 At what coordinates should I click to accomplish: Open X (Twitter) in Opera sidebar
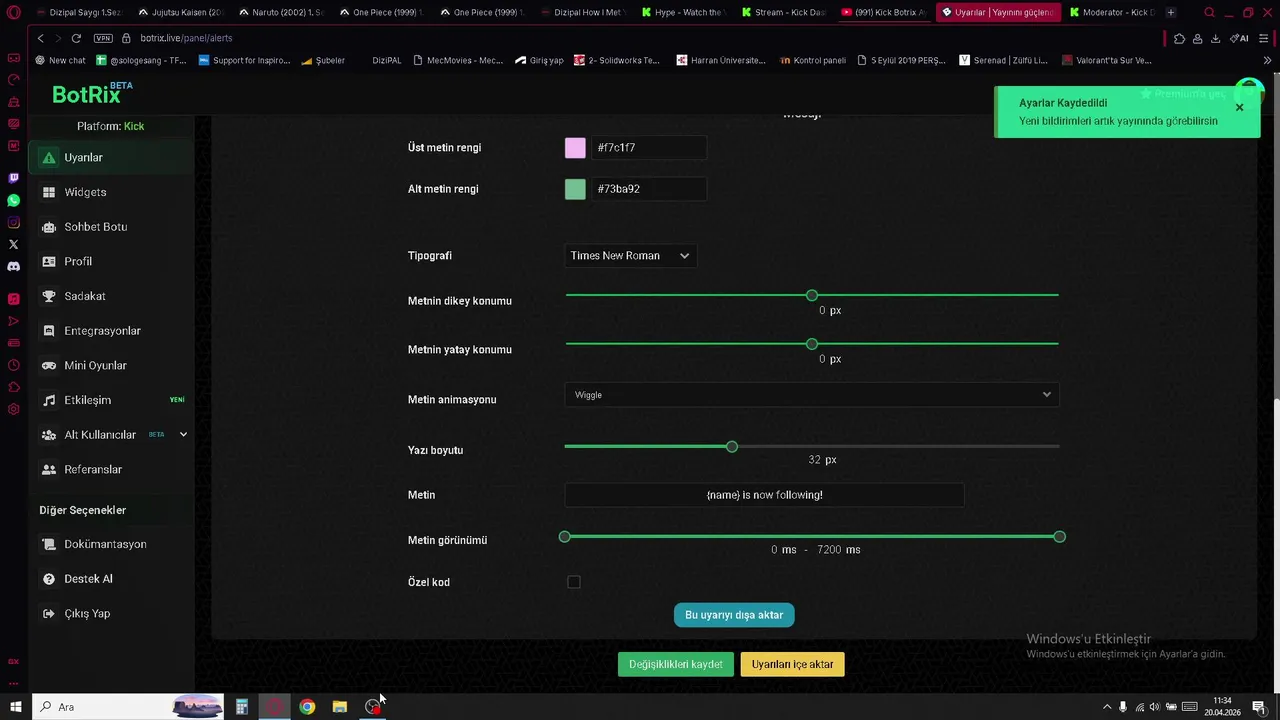click(13, 244)
